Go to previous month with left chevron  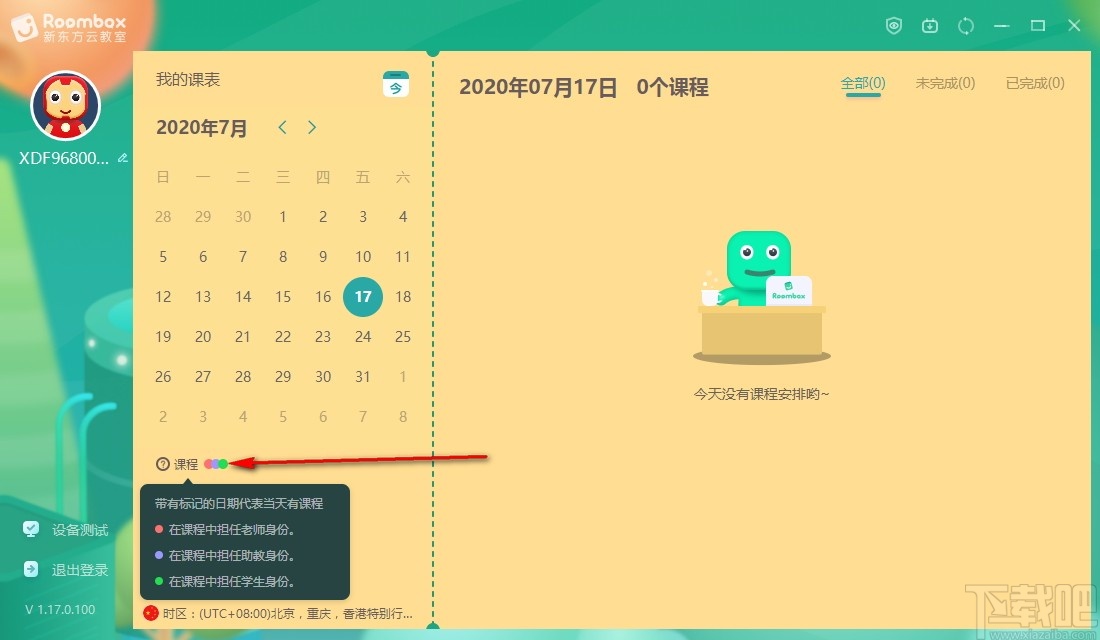tap(282, 127)
